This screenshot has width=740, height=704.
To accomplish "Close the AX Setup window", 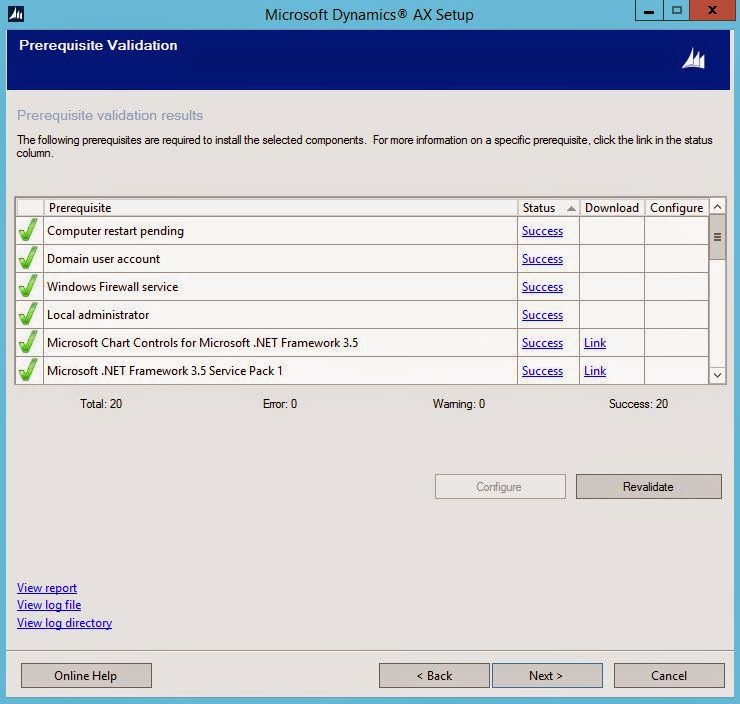I will 712,10.
